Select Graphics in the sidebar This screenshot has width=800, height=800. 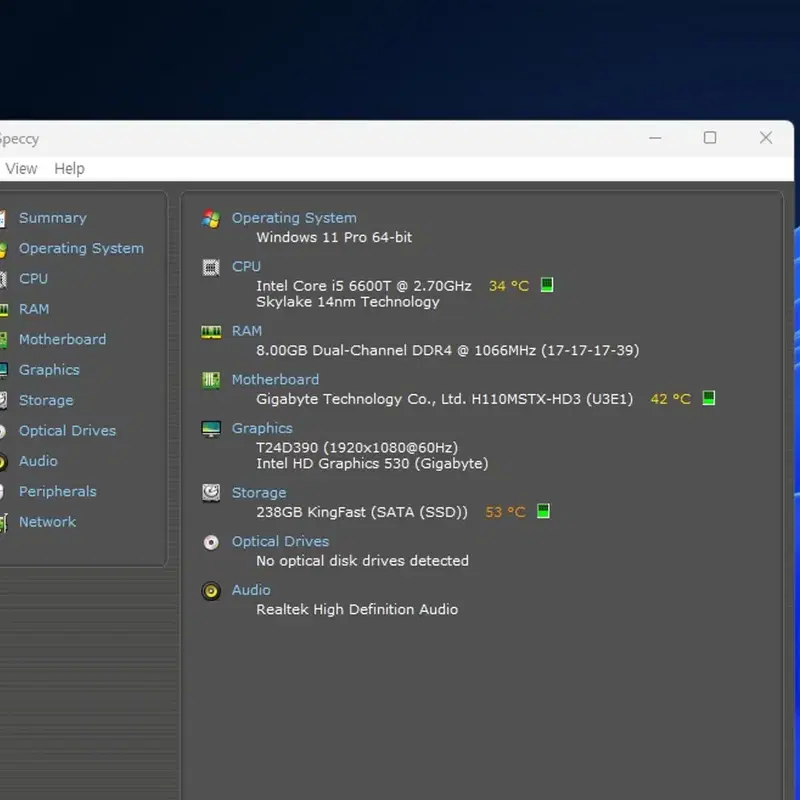(49, 370)
